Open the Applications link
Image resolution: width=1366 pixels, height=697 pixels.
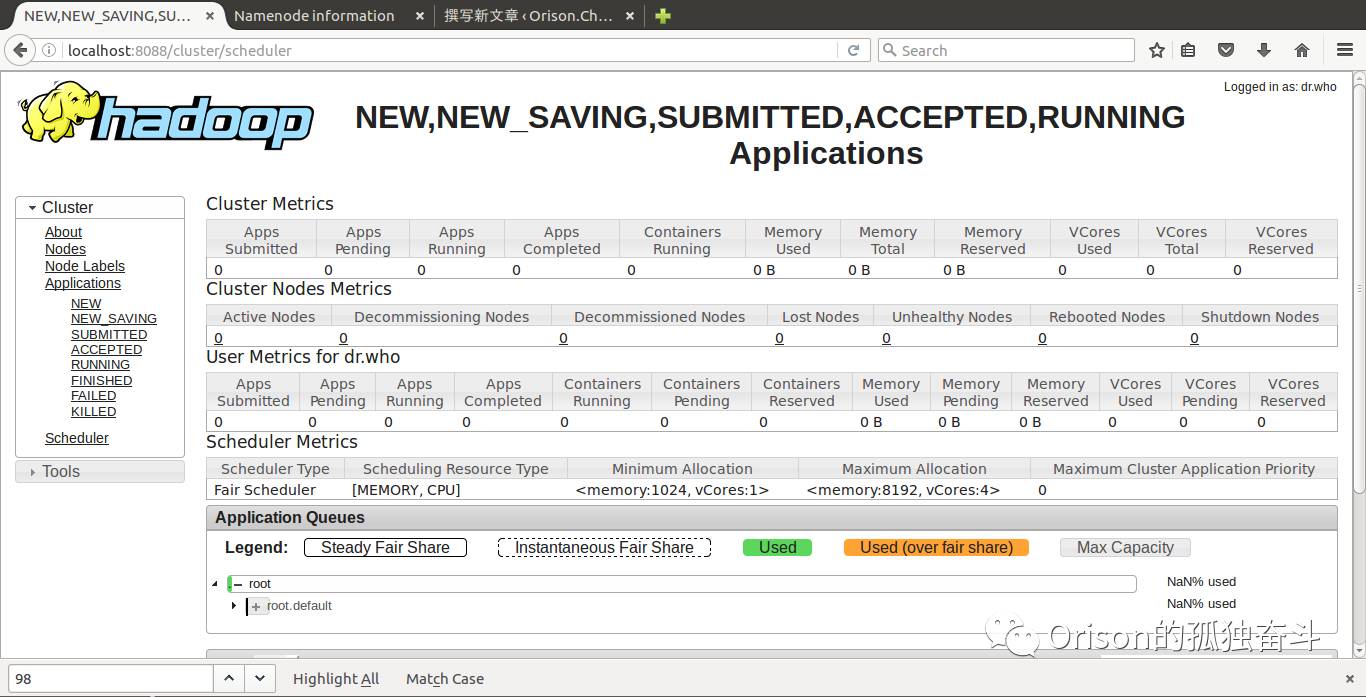tap(83, 283)
